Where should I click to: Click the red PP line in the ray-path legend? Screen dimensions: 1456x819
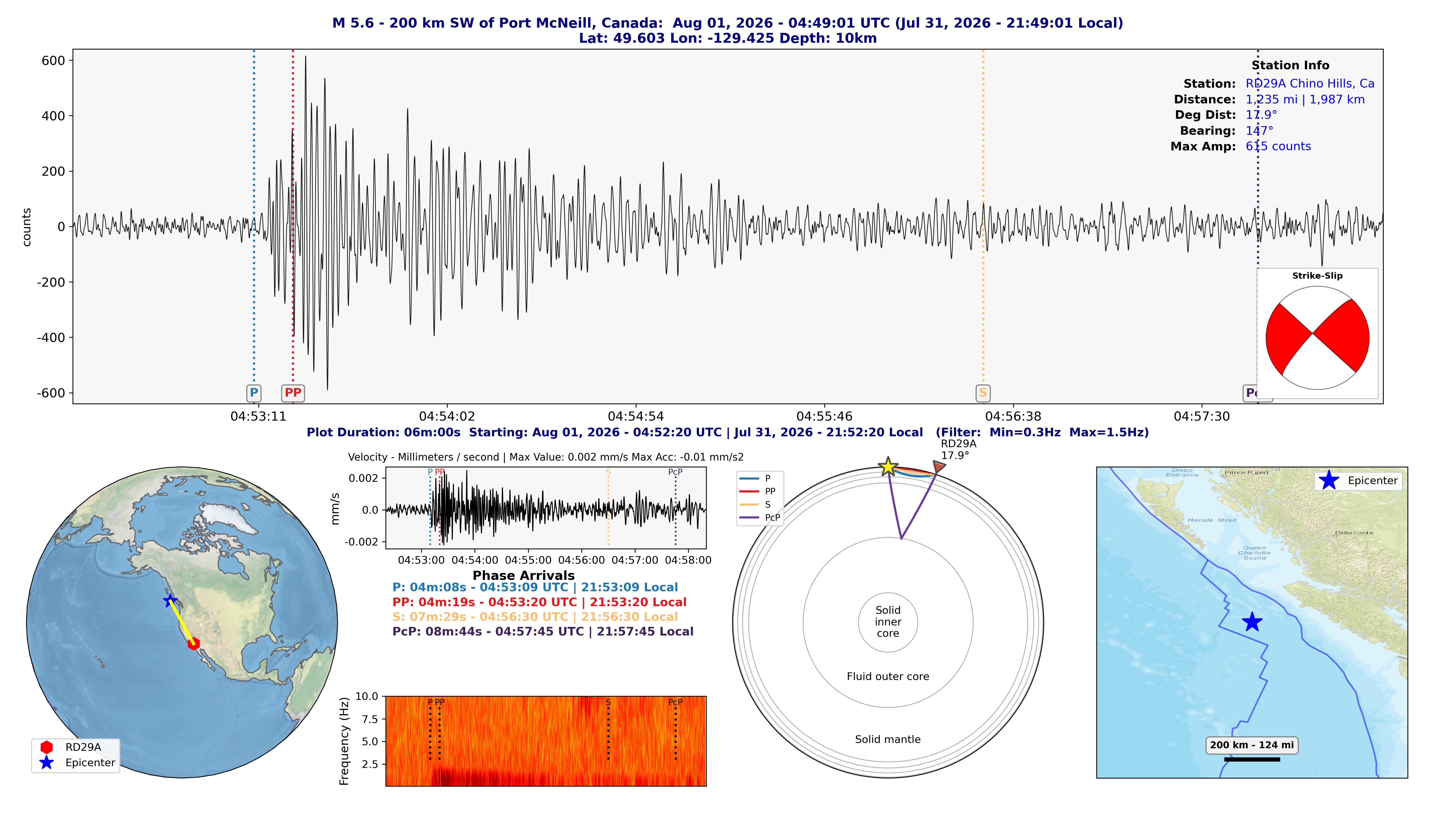[x=749, y=492]
